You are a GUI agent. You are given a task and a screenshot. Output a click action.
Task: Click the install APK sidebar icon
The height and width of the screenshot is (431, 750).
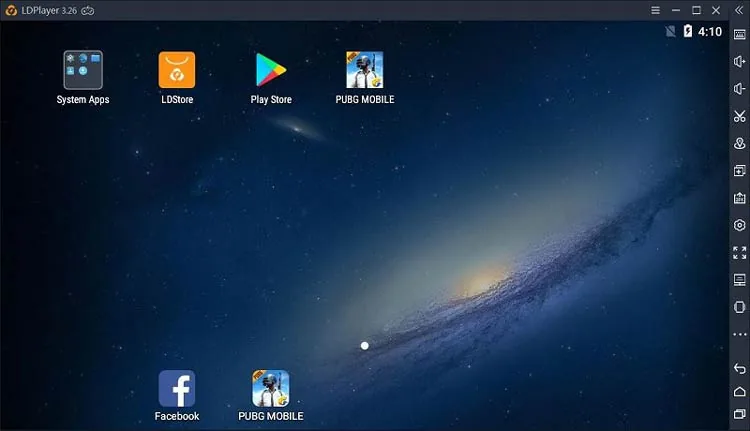pyautogui.click(x=739, y=198)
